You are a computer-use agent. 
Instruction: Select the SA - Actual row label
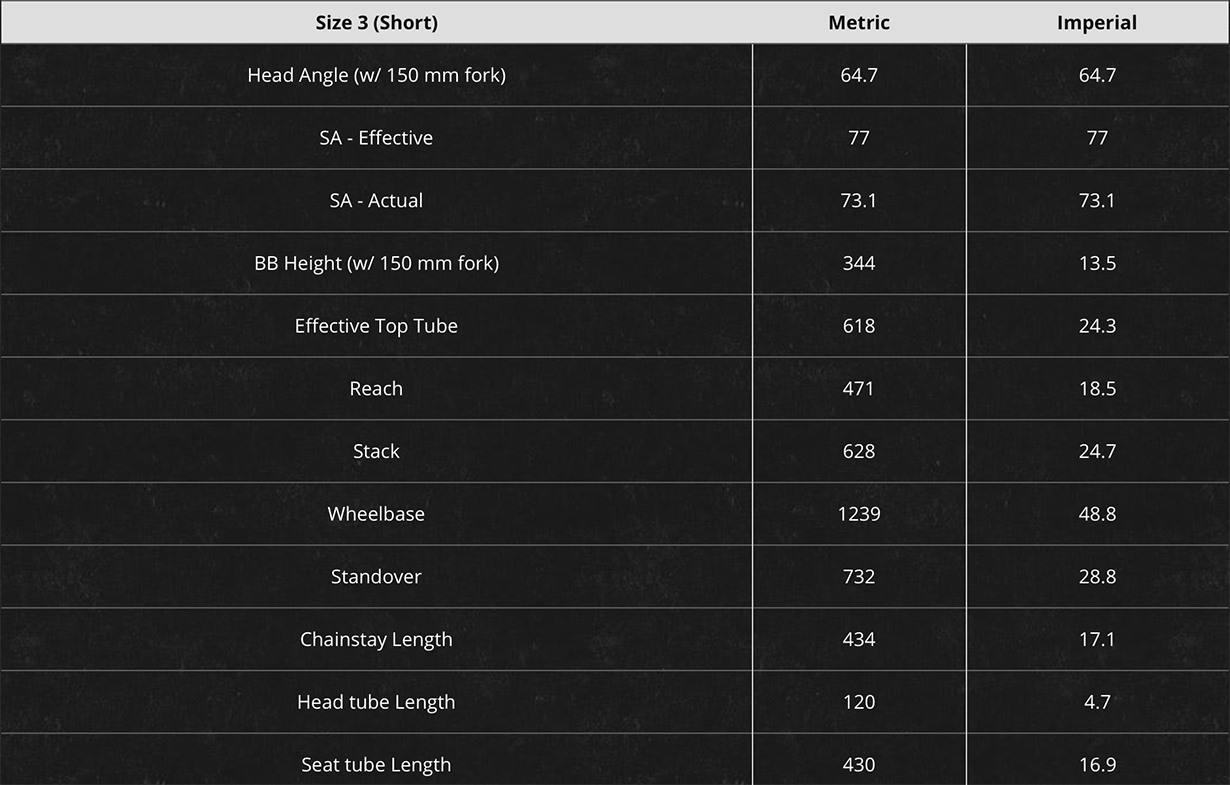[x=376, y=201]
